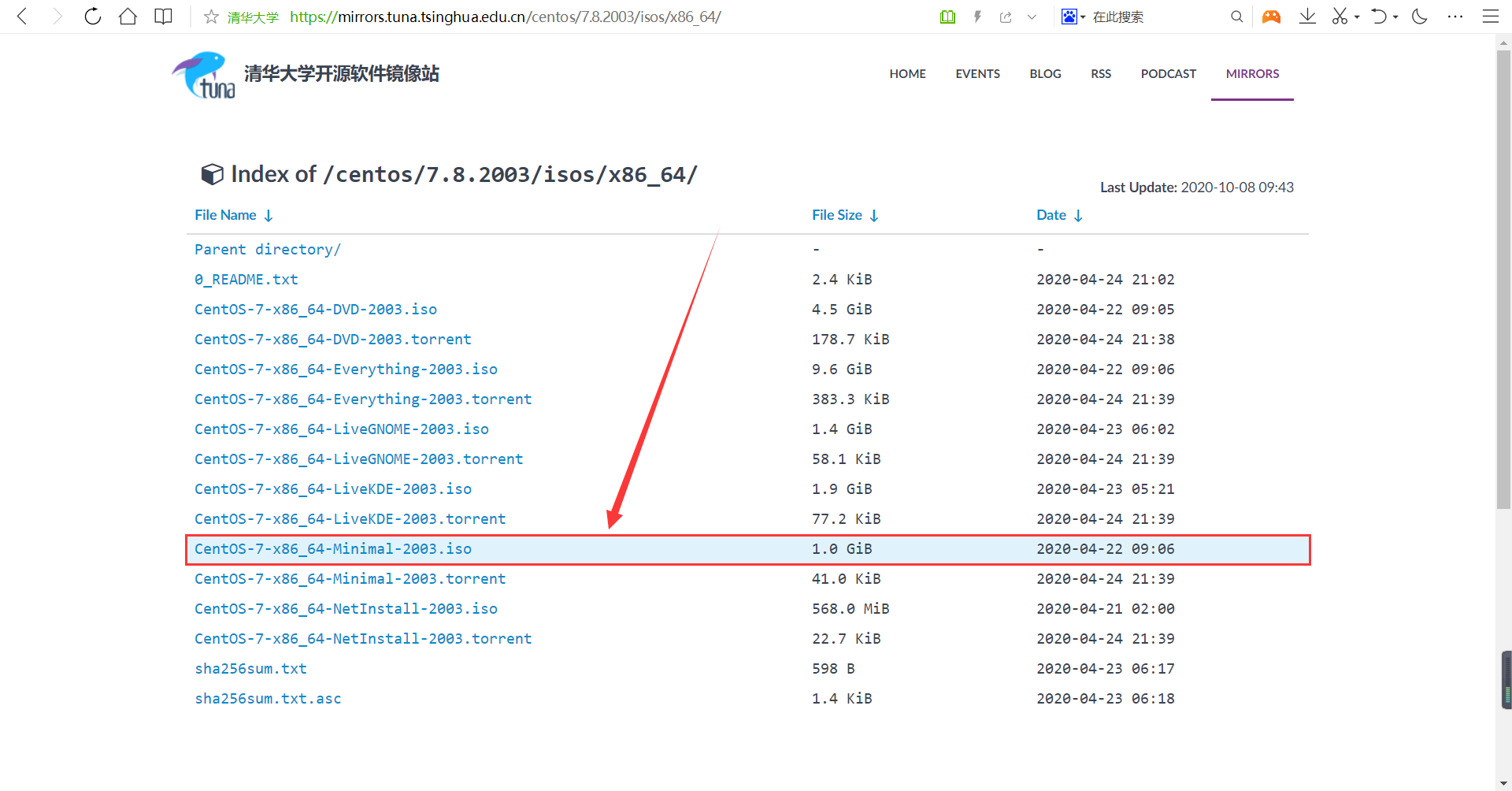Click the magnifier search icon
The height and width of the screenshot is (791, 1512).
[1236, 17]
